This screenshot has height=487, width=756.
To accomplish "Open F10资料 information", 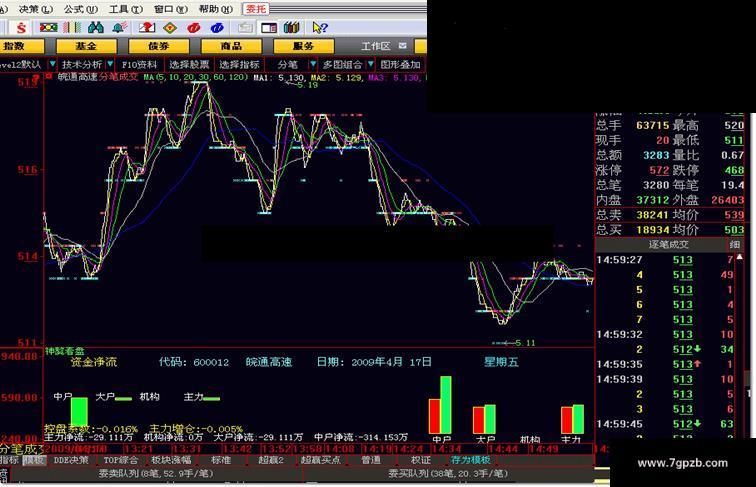I will [x=140, y=64].
